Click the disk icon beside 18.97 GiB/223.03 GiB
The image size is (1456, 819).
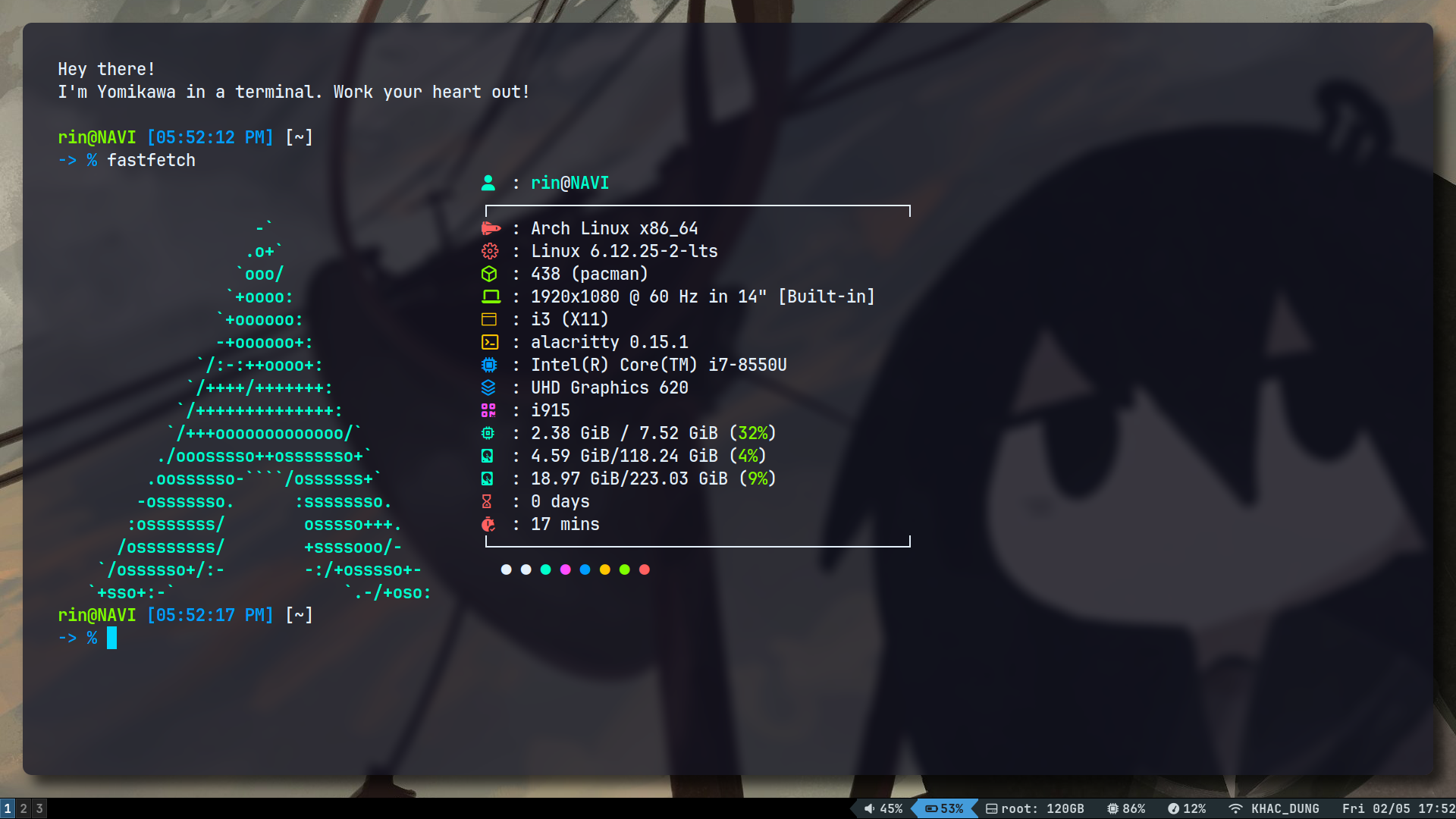pos(488,479)
